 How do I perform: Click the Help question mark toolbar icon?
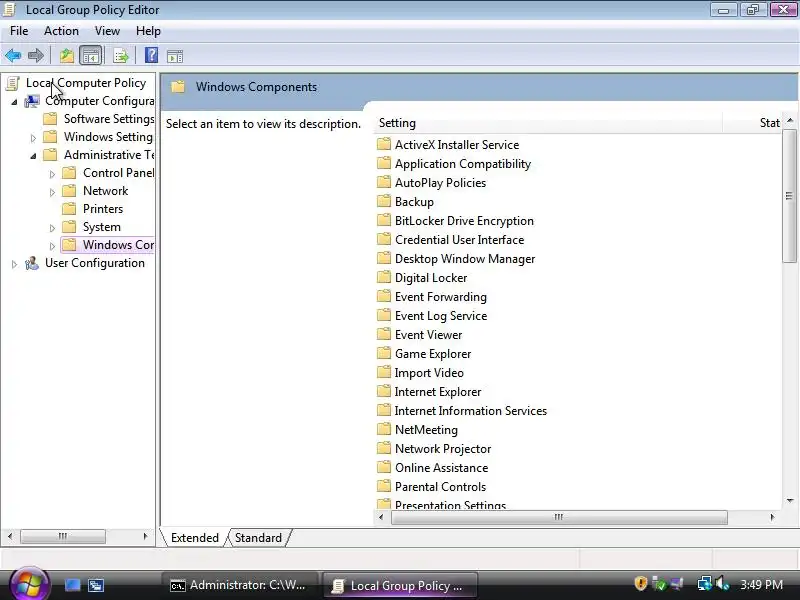coord(151,55)
